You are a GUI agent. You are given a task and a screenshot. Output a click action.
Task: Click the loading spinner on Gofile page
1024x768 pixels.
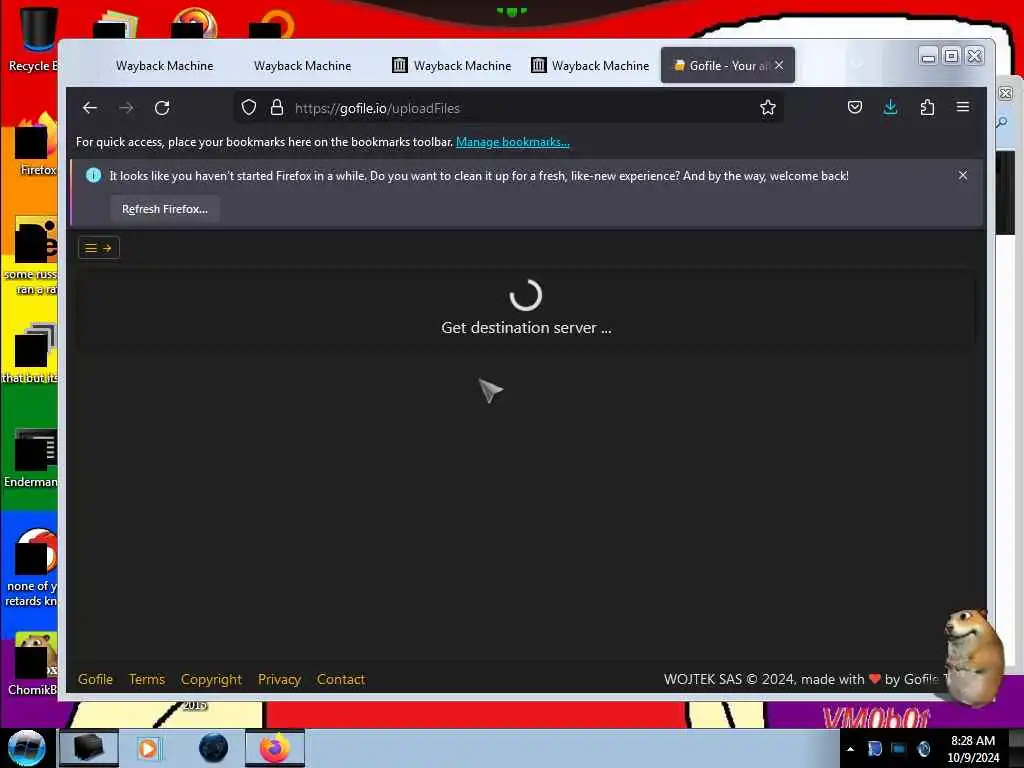tap(526, 295)
